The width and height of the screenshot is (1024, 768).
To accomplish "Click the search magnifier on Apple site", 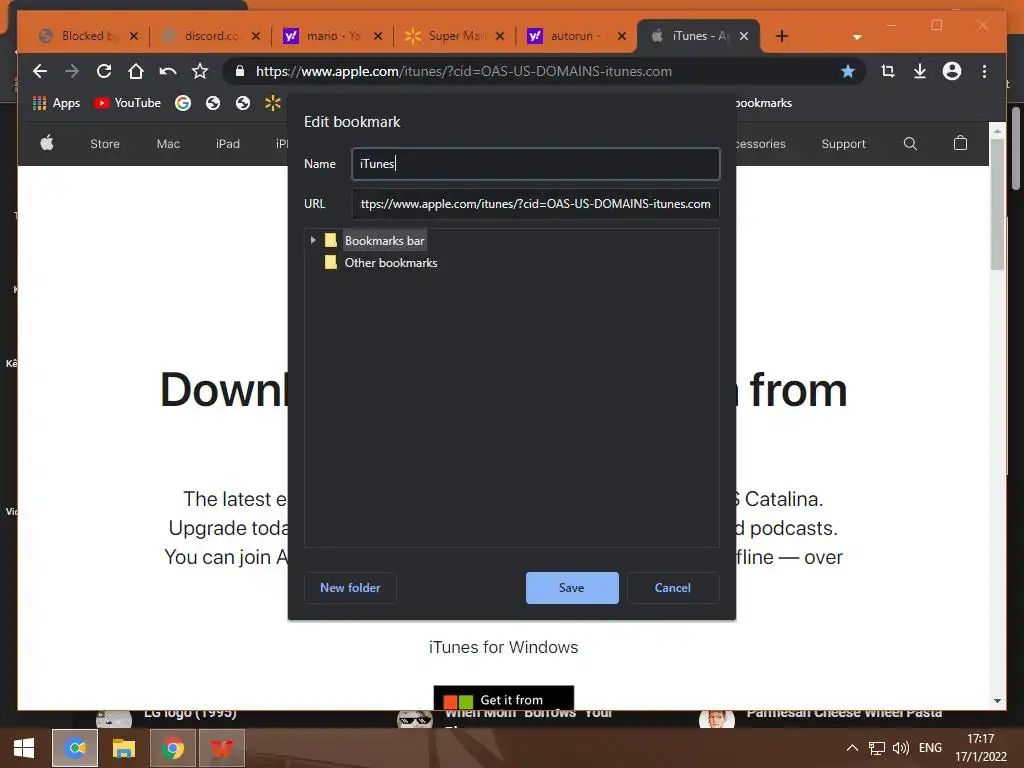I will tap(910, 144).
